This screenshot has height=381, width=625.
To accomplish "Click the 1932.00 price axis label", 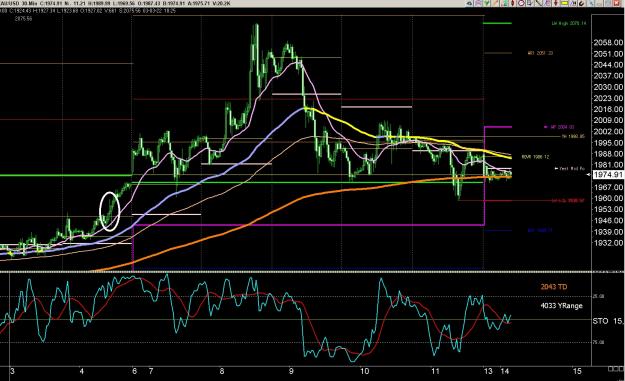I will tap(608, 243).
